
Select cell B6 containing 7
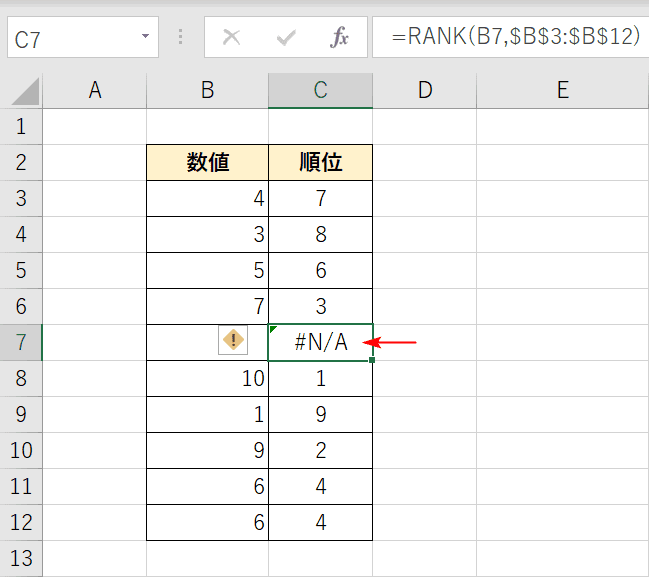pos(207,306)
